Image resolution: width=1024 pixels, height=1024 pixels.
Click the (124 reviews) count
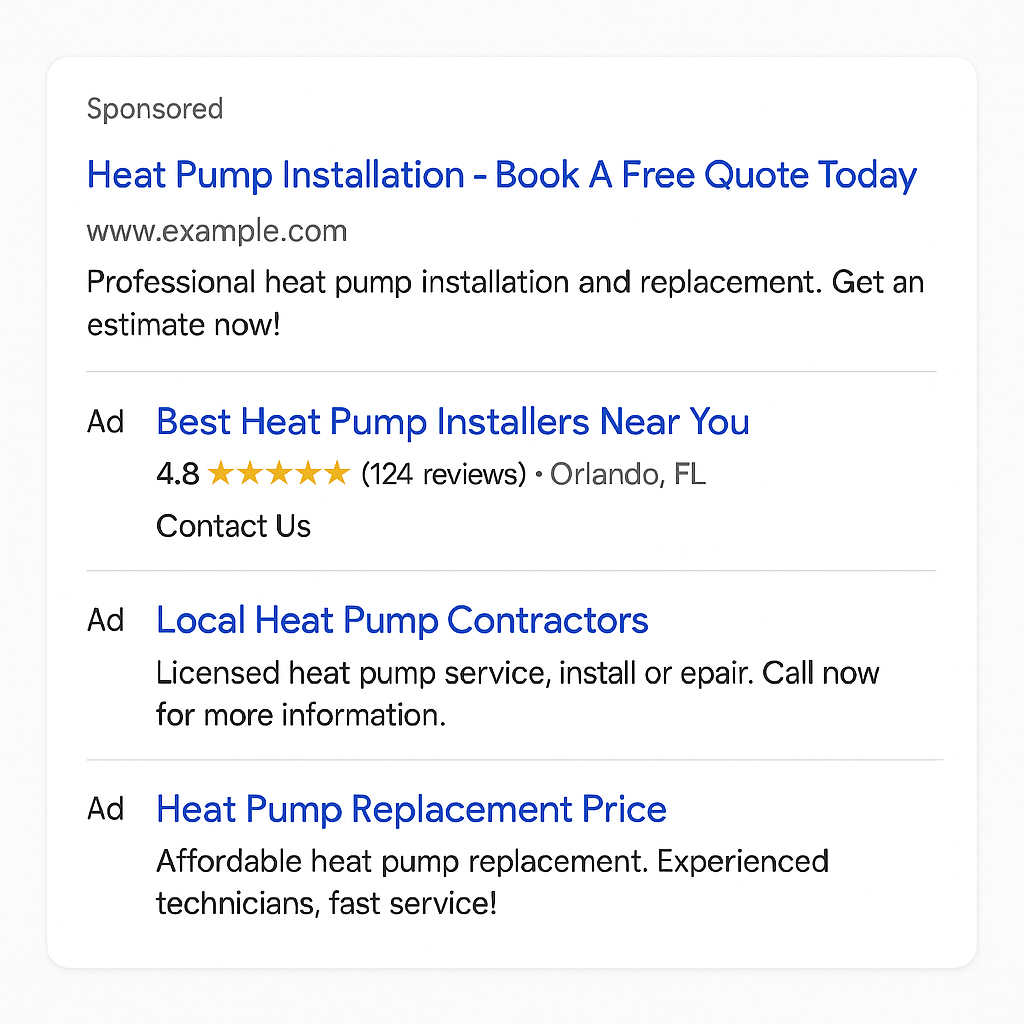click(x=443, y=473)
